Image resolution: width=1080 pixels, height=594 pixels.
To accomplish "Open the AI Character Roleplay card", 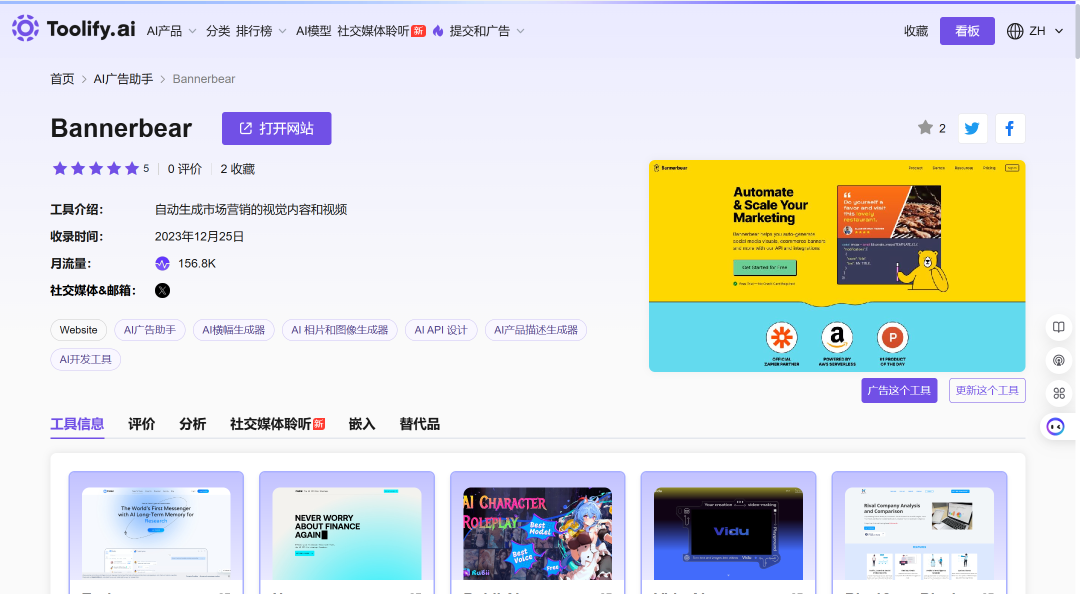I will pos(537,533).
